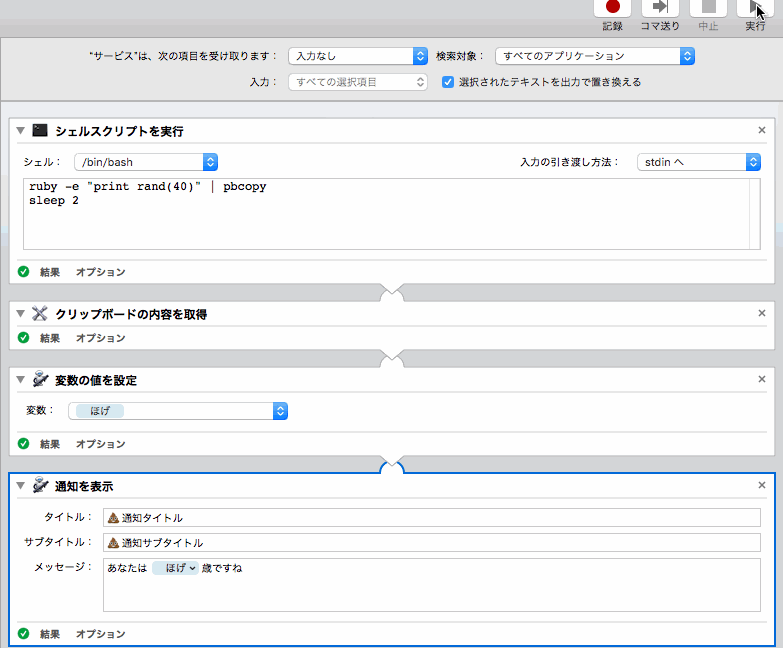
Task: Collapse the シェルスクリプトを実行 action
Action: coord(20,131)
